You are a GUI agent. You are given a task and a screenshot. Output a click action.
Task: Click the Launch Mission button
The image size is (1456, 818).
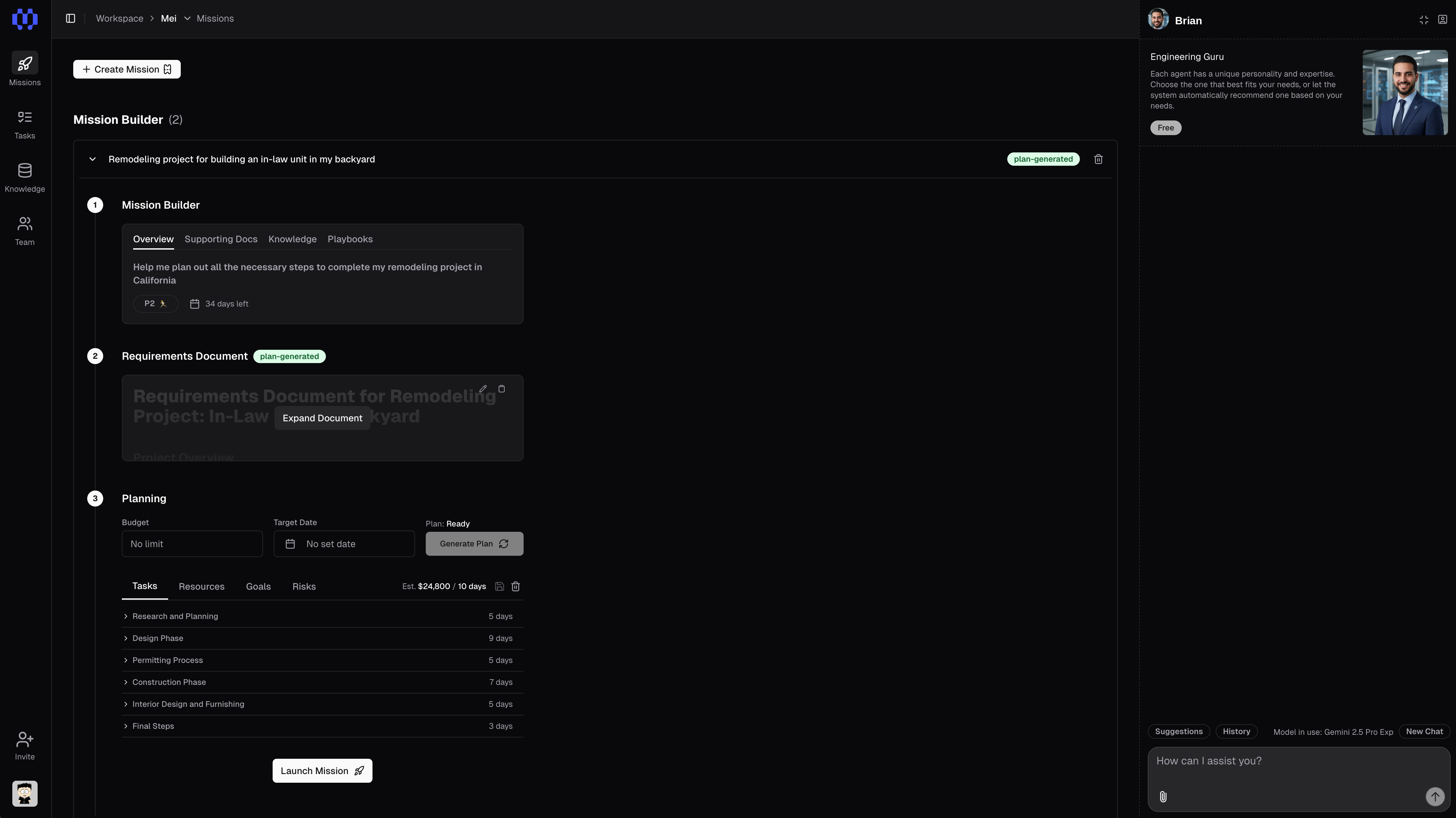[322, 770]
